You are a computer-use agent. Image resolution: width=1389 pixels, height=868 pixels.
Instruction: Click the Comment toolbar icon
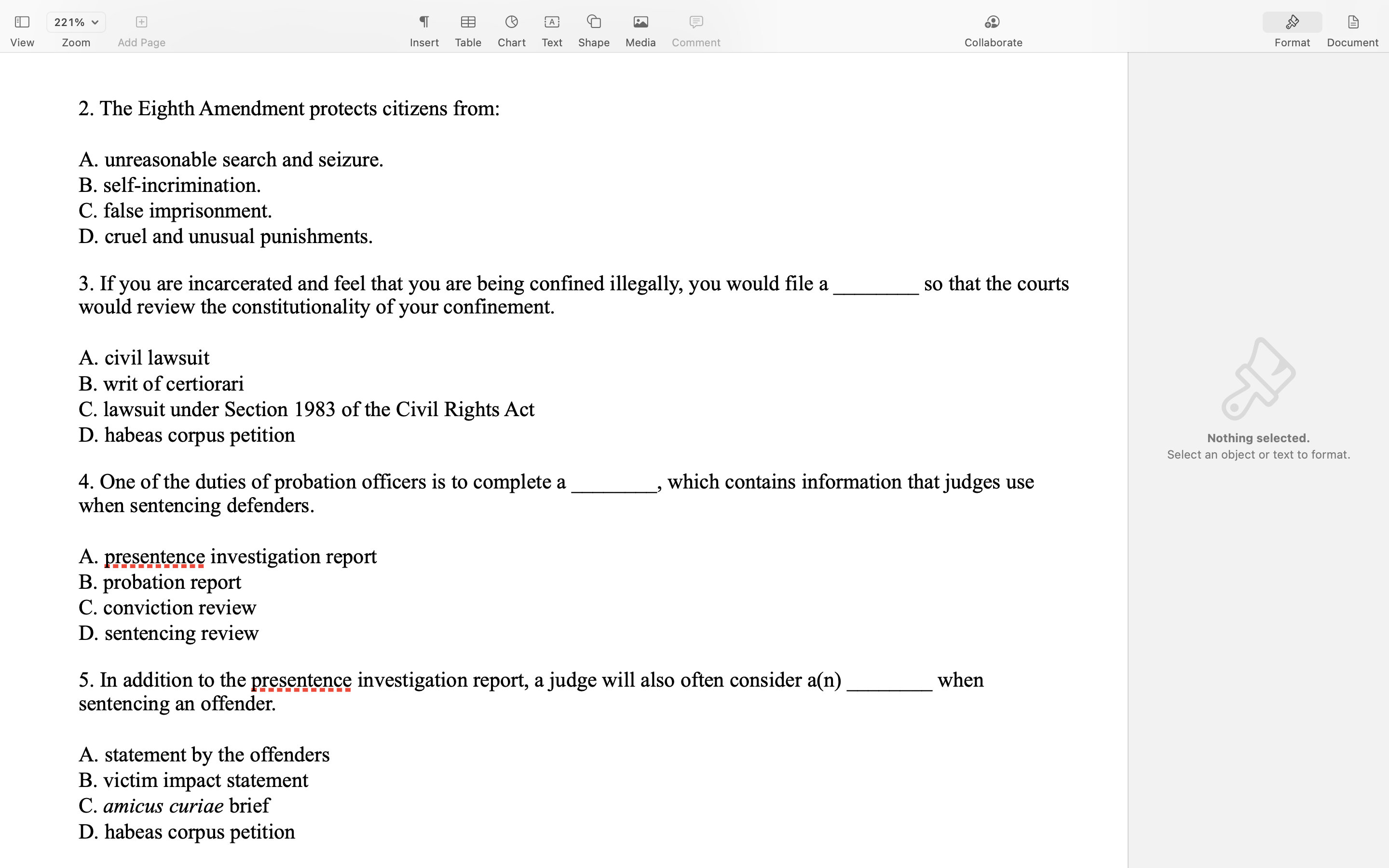695,22
